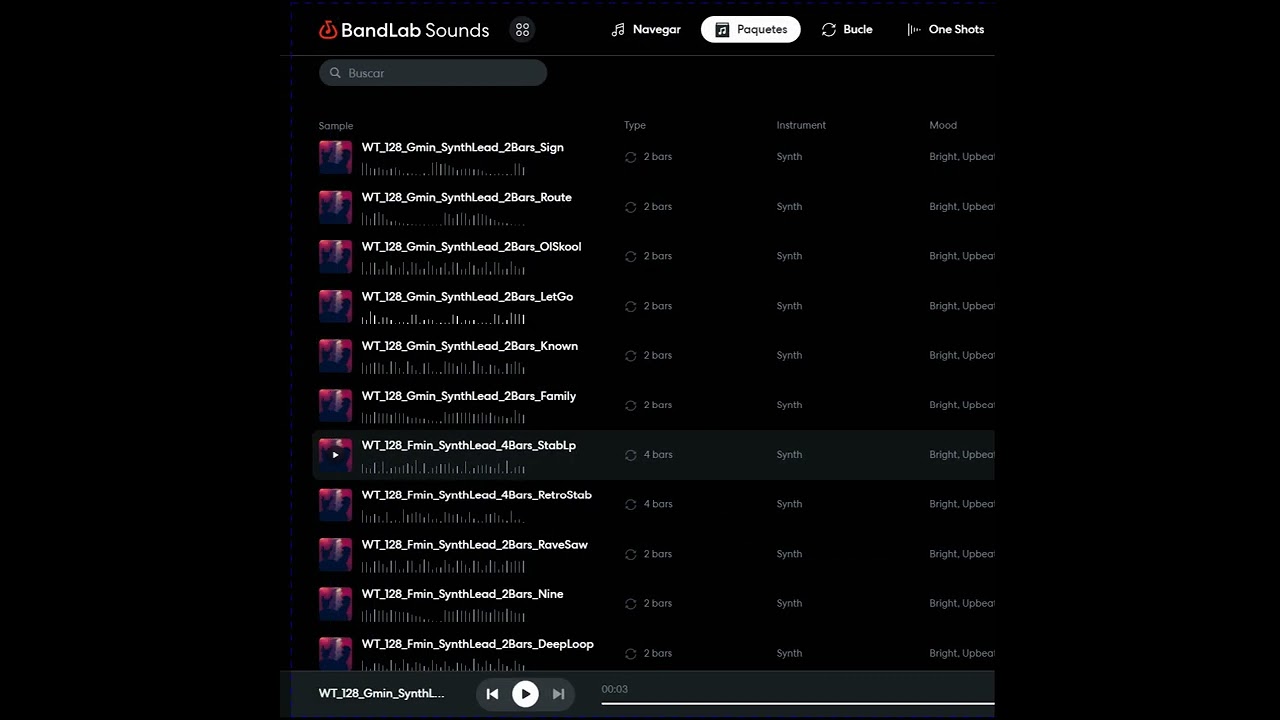Click the Instrument column header

pos(801,126)
